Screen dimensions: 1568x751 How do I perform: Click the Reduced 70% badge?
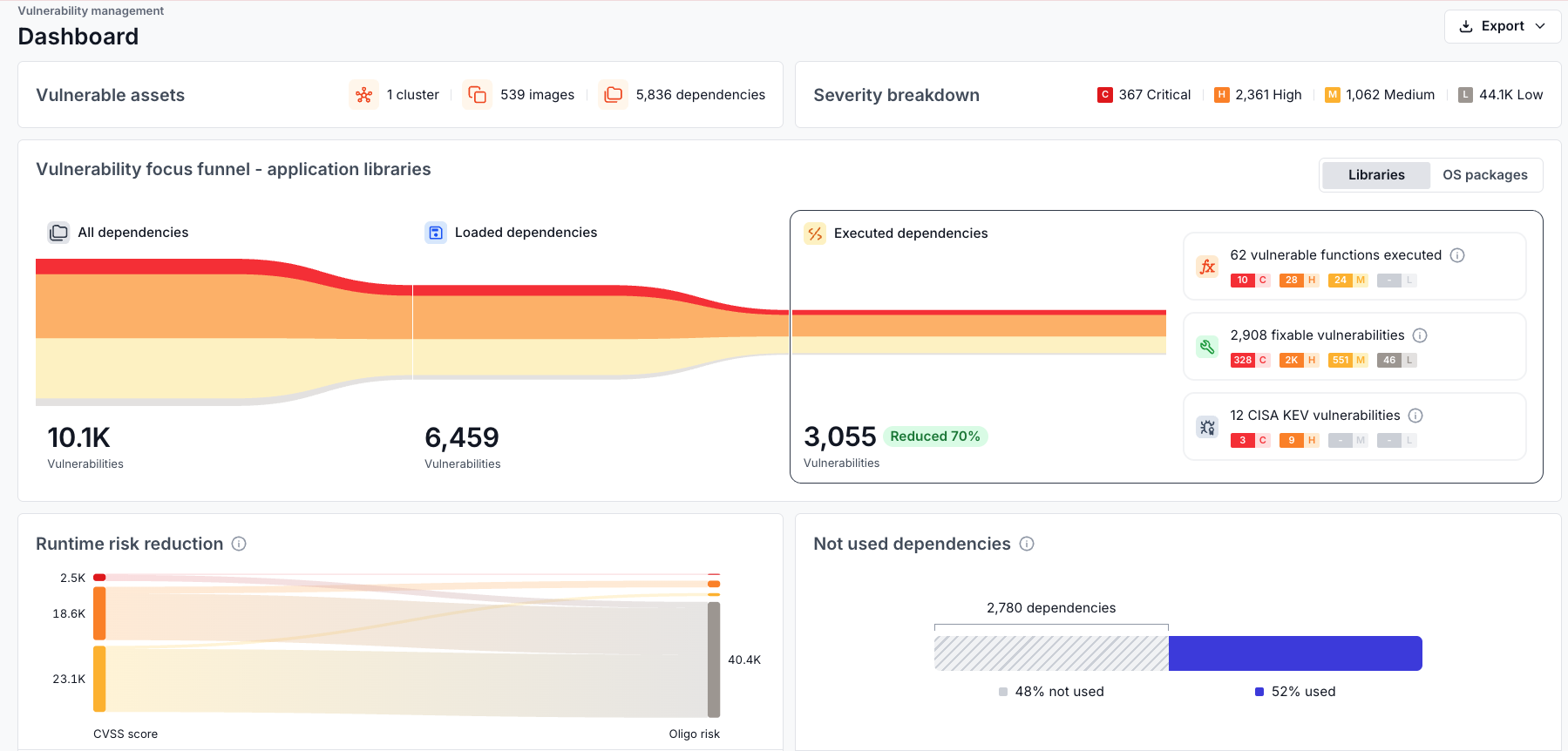click(x=935, y=436)
